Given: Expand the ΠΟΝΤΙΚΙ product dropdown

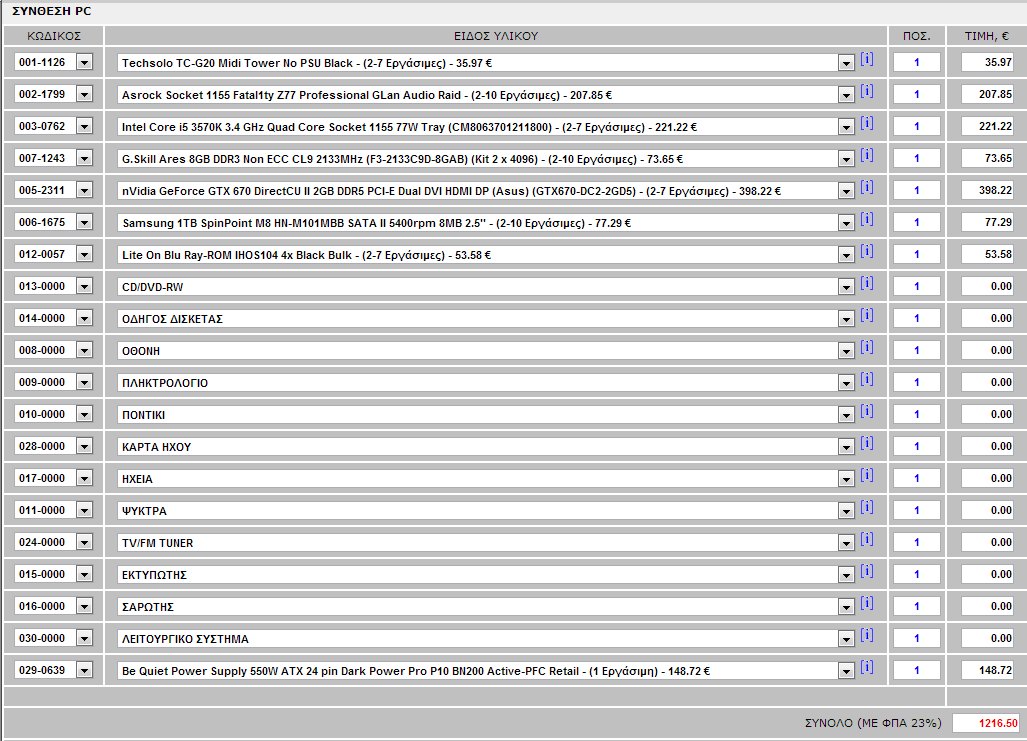Looking at the screenshot, I should [846, 415].
